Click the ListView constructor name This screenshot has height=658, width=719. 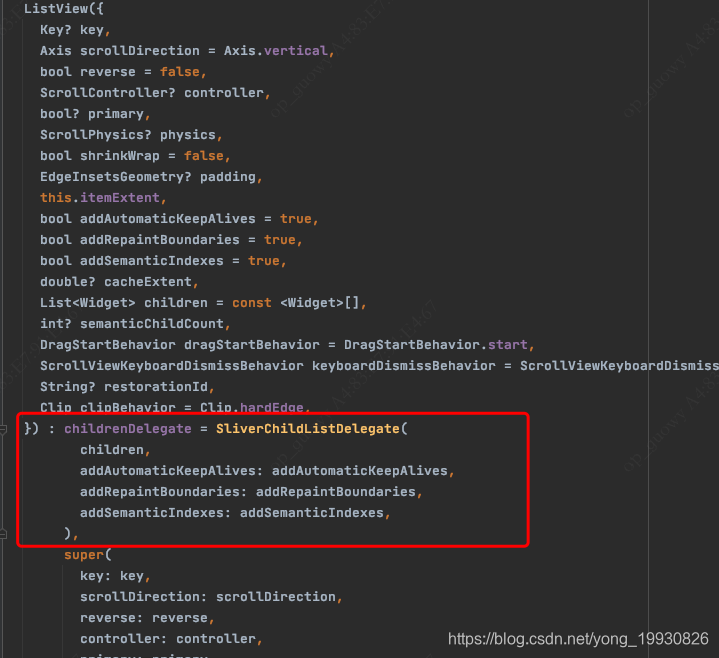tap(56, 9)
